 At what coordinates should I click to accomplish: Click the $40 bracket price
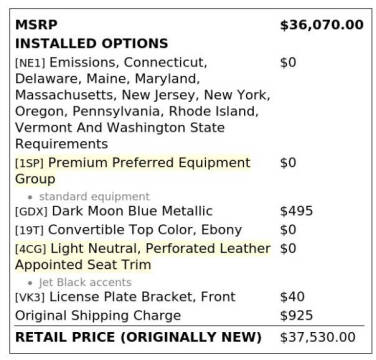[292, 297]
